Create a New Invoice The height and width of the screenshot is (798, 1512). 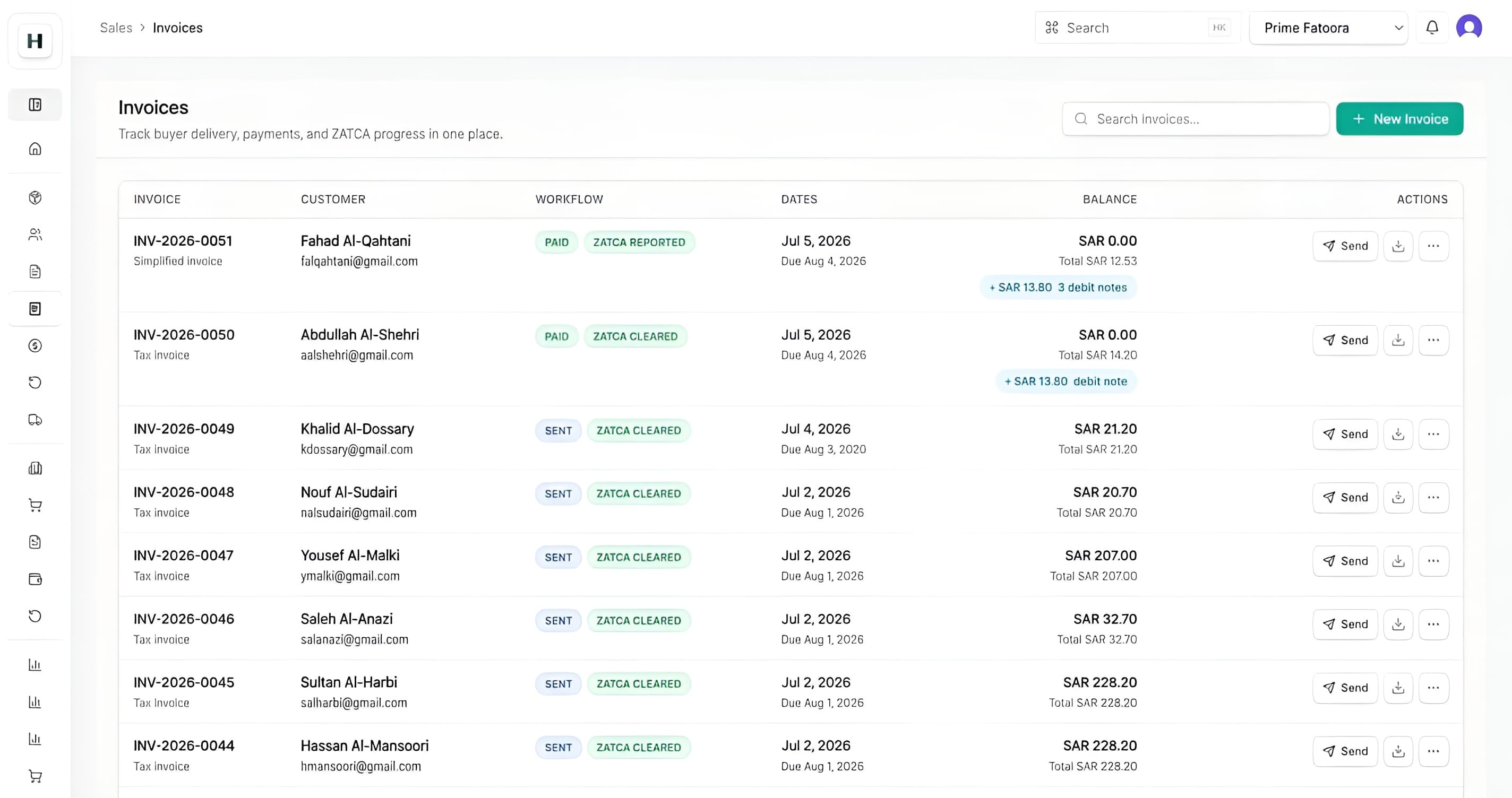tap(1400, 119)
